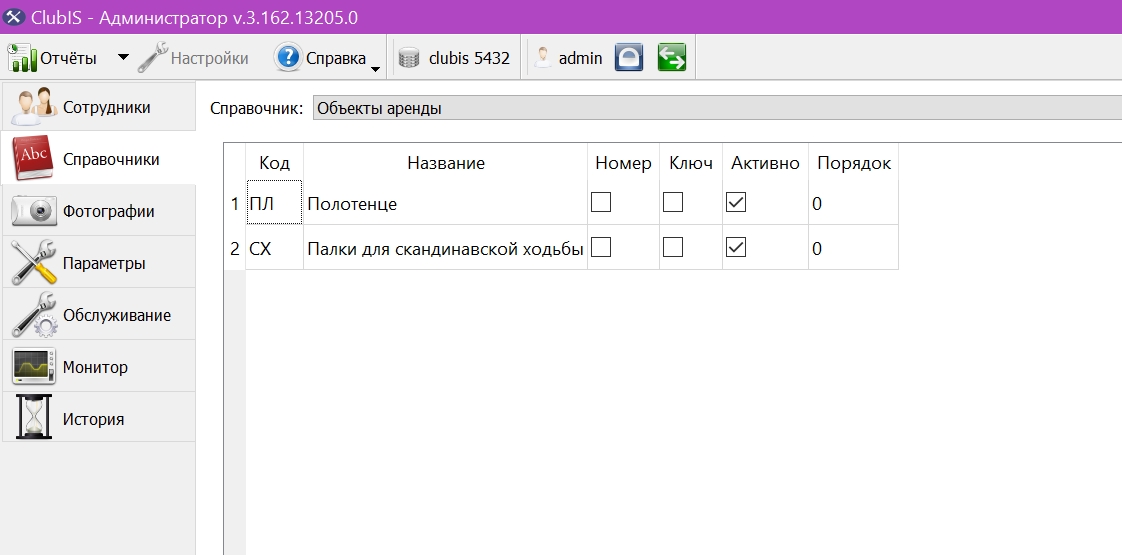
Task: Switch to the История section label
Action: [93, 419]
